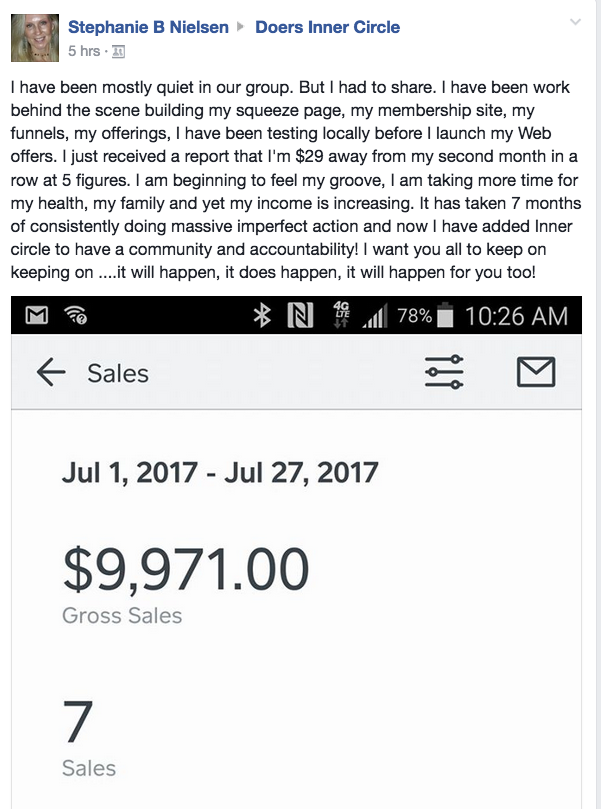Viewport: 601px width, 809px height.
Task: Click the 5 hrs post timestamp
Action: [x=83, y=50]
